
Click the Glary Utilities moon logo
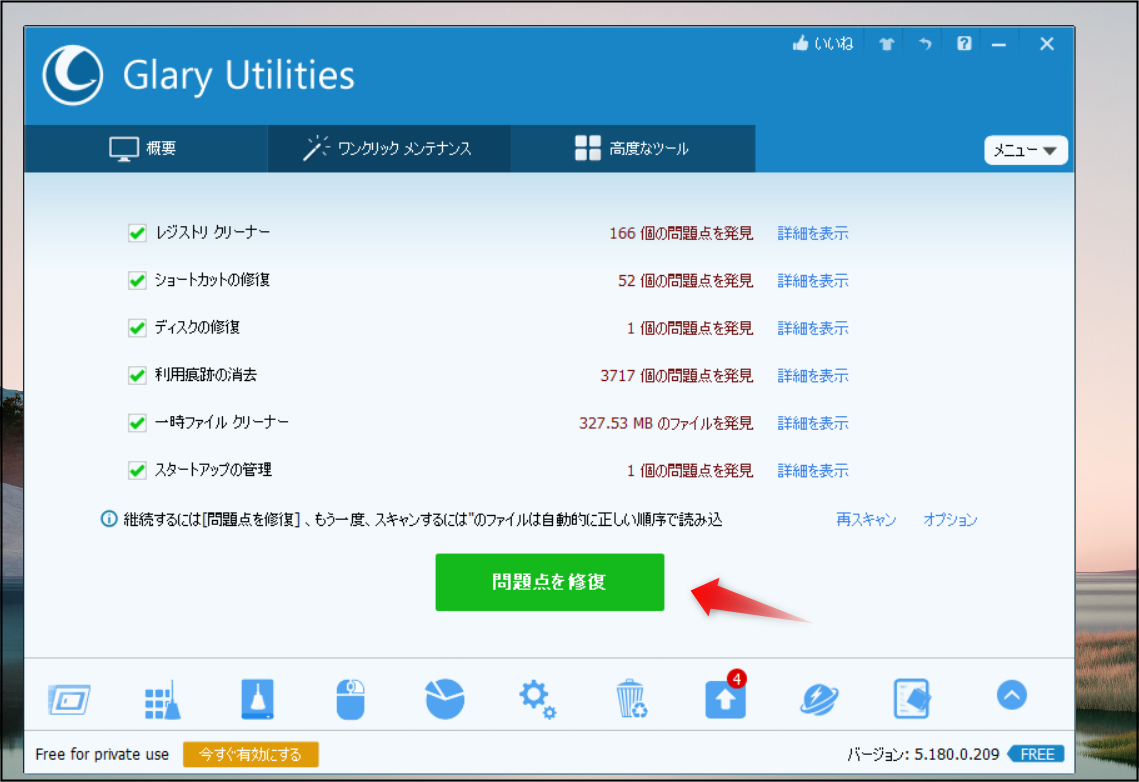(x=73, y=75)
